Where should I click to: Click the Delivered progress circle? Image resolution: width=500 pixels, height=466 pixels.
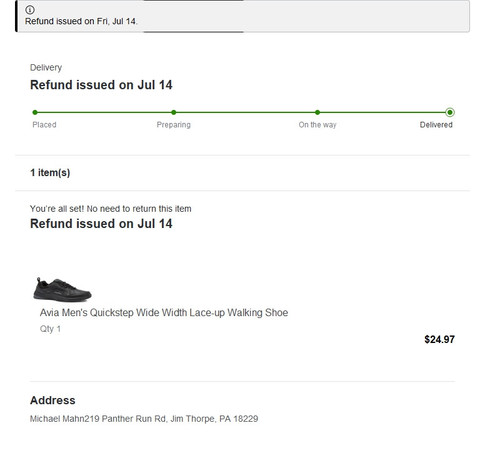450,112
